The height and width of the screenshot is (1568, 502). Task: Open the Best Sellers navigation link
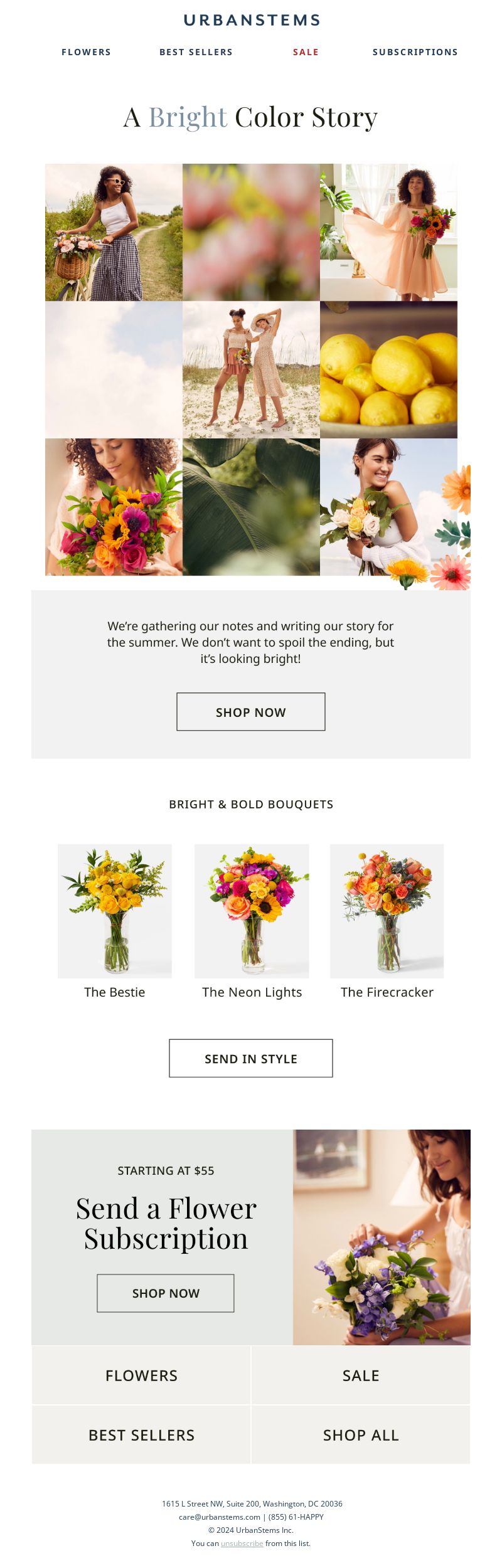click(196, 52)
